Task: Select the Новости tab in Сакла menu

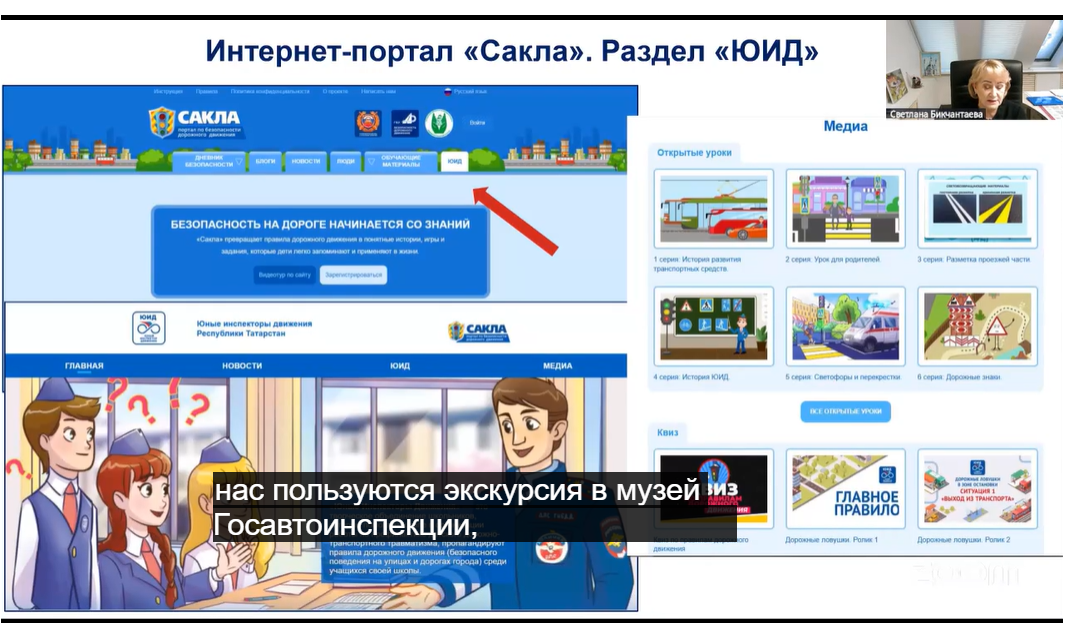Action: 305,161
